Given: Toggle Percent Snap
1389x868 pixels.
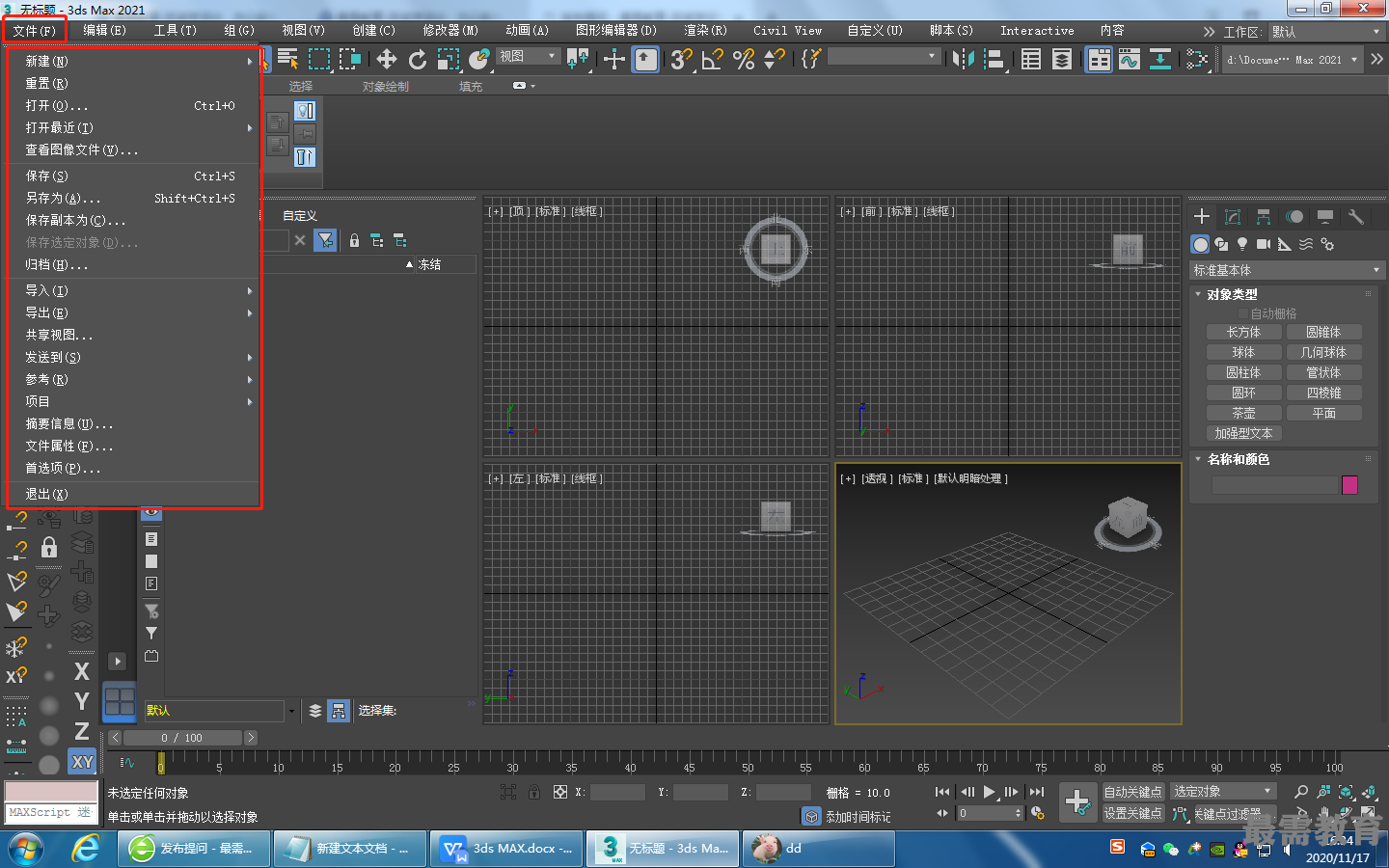Looking at the screenshot, I should coord(744,60).
